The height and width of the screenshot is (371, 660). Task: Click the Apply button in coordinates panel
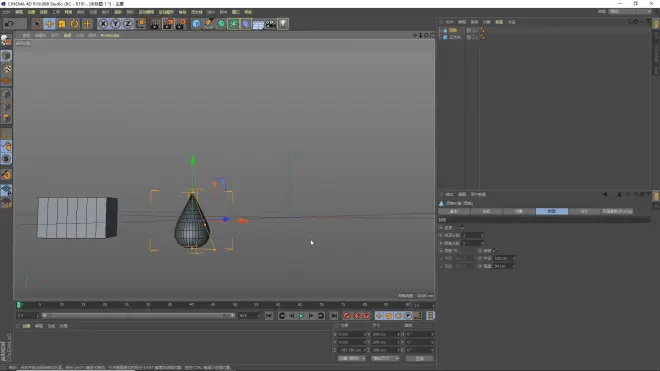[420, 358]
